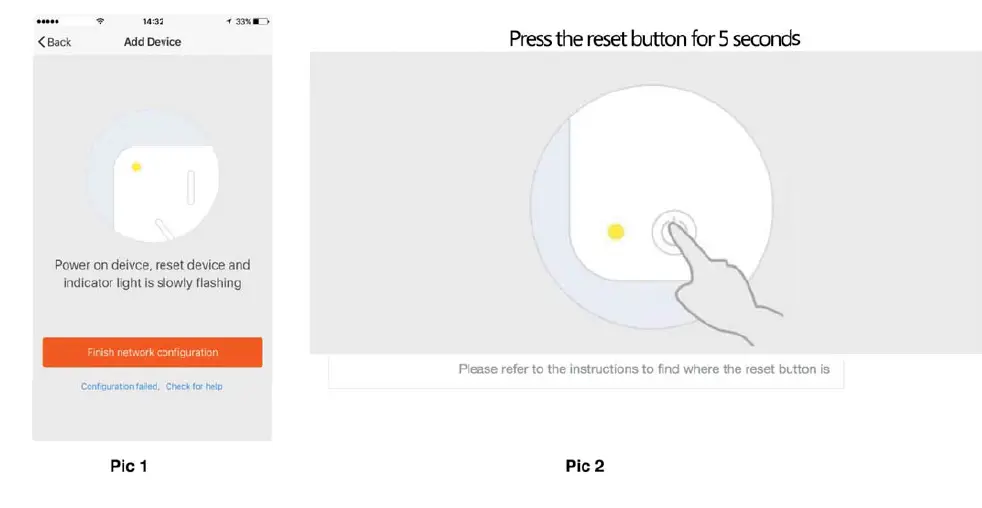This screenshot has height=508, width=982.
Task: Click the Pic 2 caption label
Action: pyautogui.click(x=585, y=466)
